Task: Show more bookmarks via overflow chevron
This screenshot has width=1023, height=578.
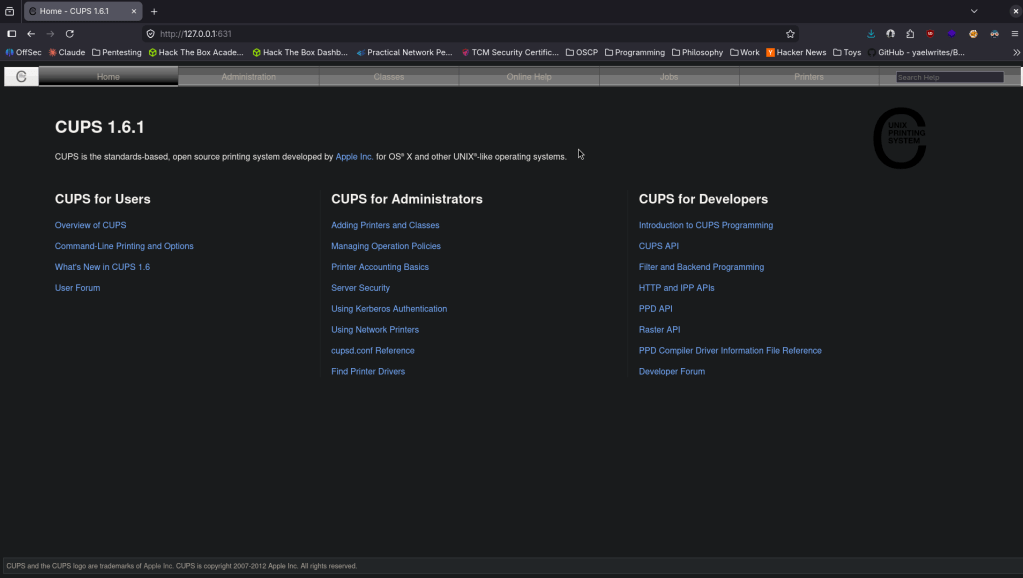Action: click(1016, 52)
